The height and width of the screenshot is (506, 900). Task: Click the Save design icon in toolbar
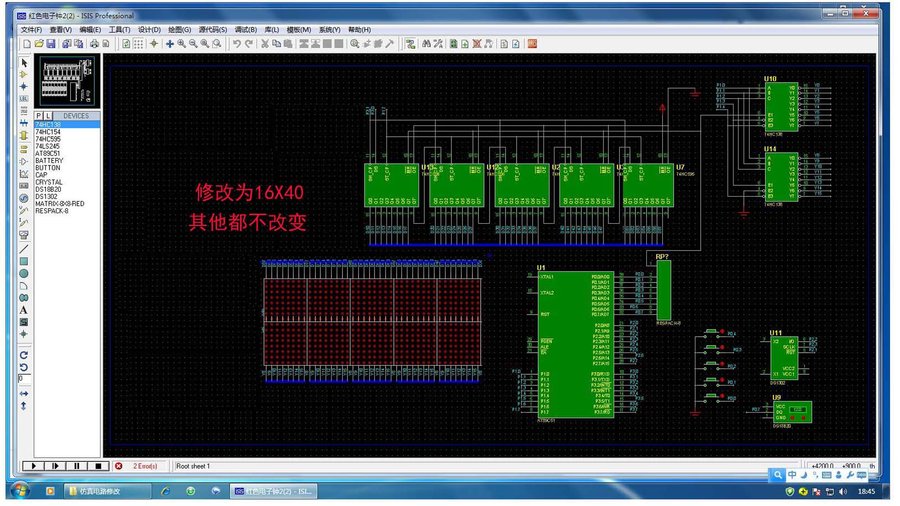pyautogui.click(x=50, y=44)
